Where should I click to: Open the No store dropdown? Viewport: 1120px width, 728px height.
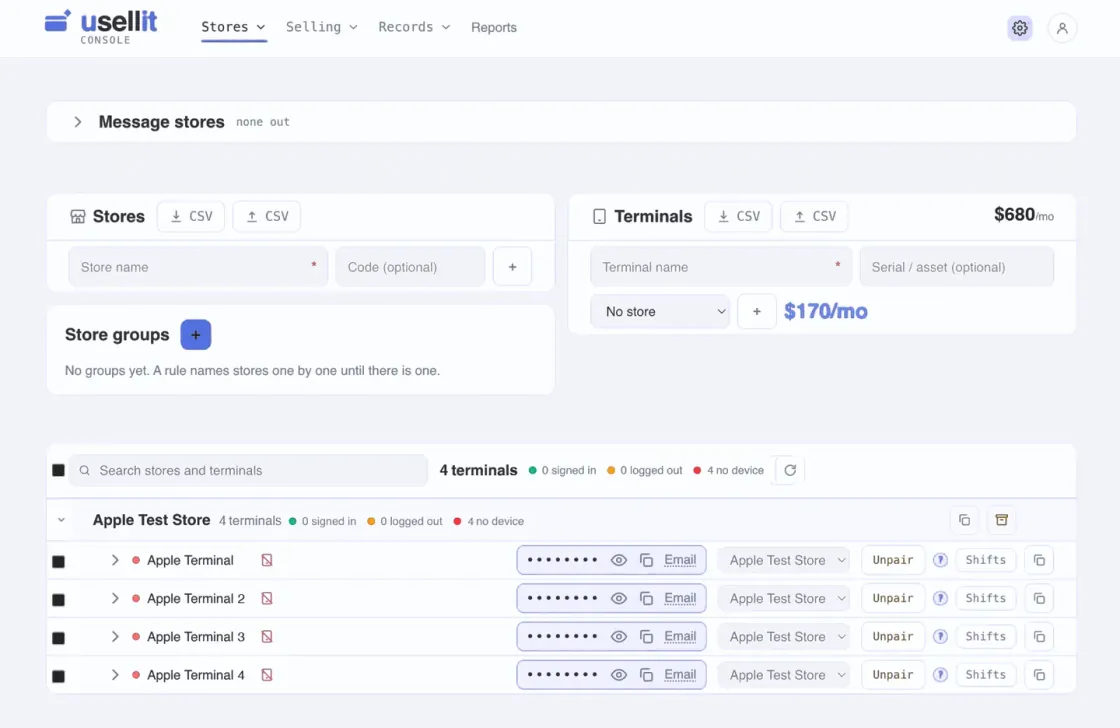(x=660, y=311)
